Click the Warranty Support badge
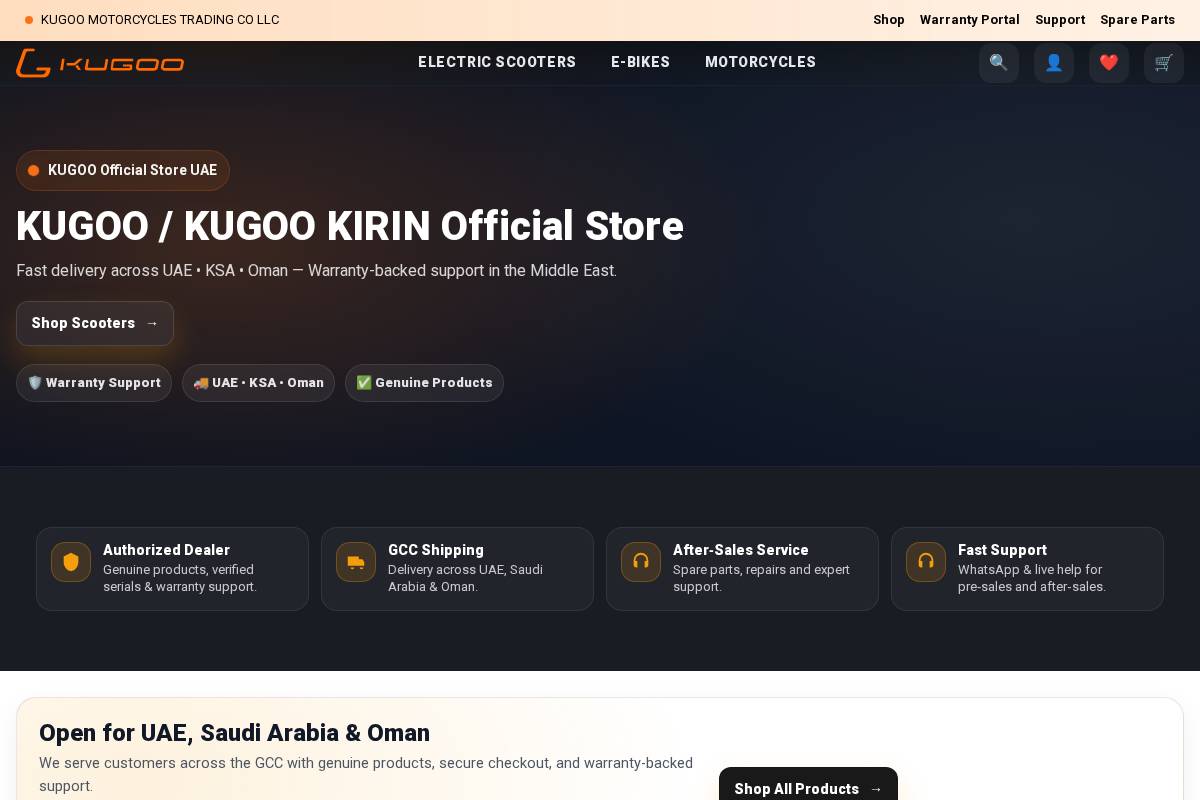Screen dimensions: 1200x800 coord(94,383)
